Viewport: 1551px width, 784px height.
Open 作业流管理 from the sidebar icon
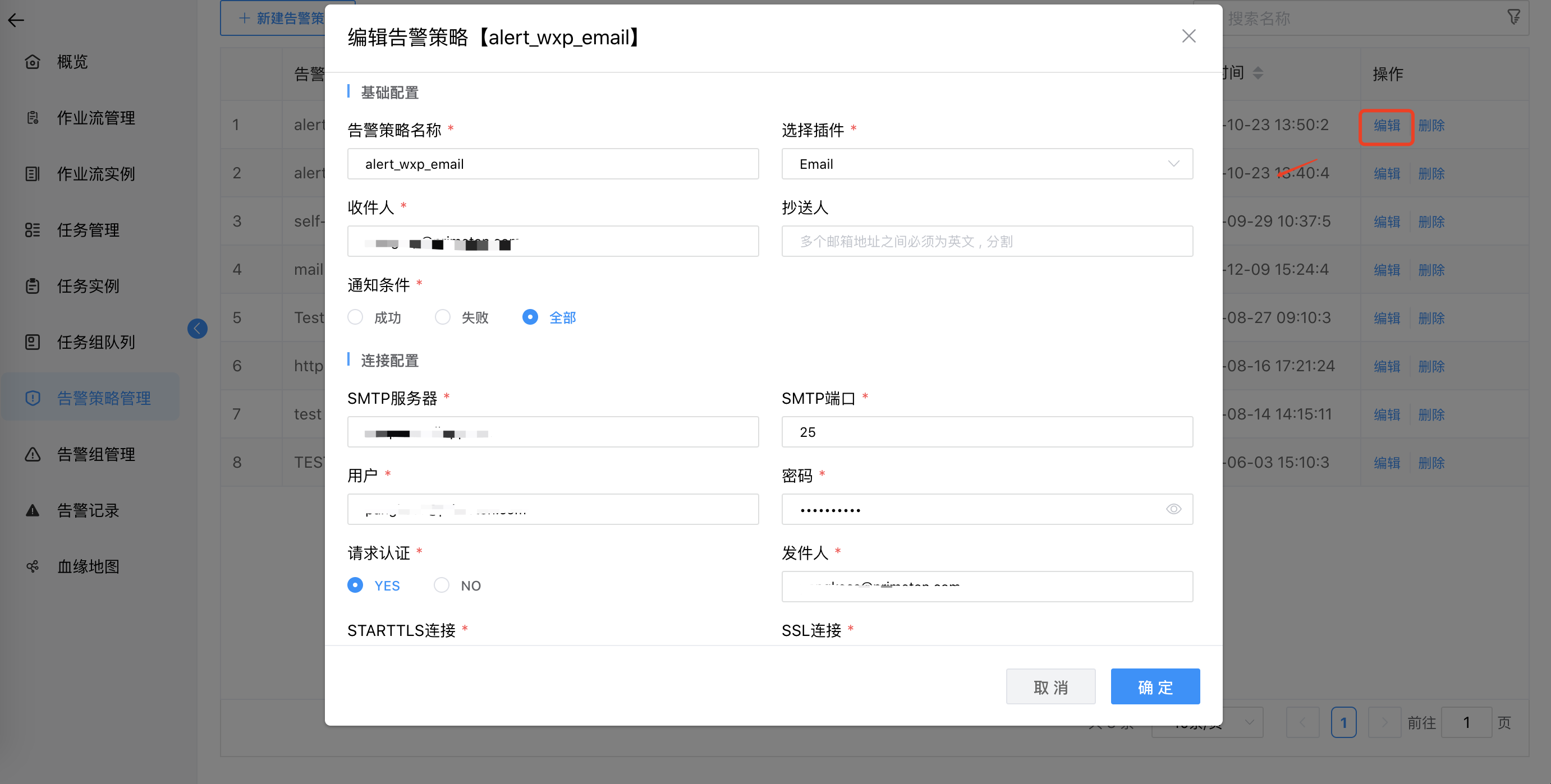tap(33, 117)
